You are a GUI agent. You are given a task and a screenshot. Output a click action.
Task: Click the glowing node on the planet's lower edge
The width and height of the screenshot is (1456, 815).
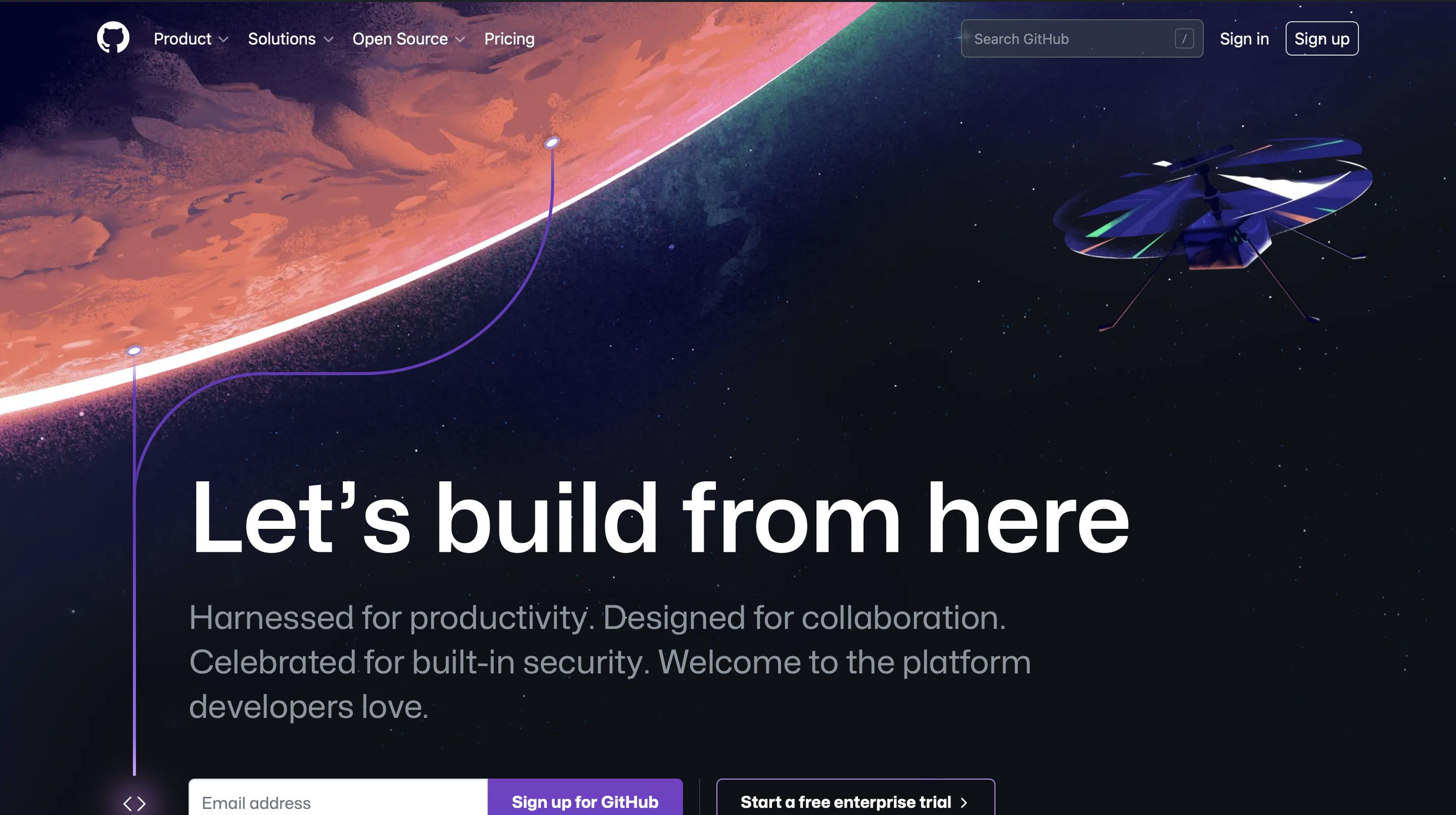point(134,351)
